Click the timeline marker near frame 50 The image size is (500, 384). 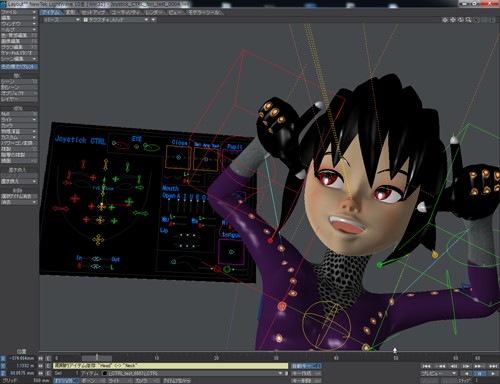(395, 350)
